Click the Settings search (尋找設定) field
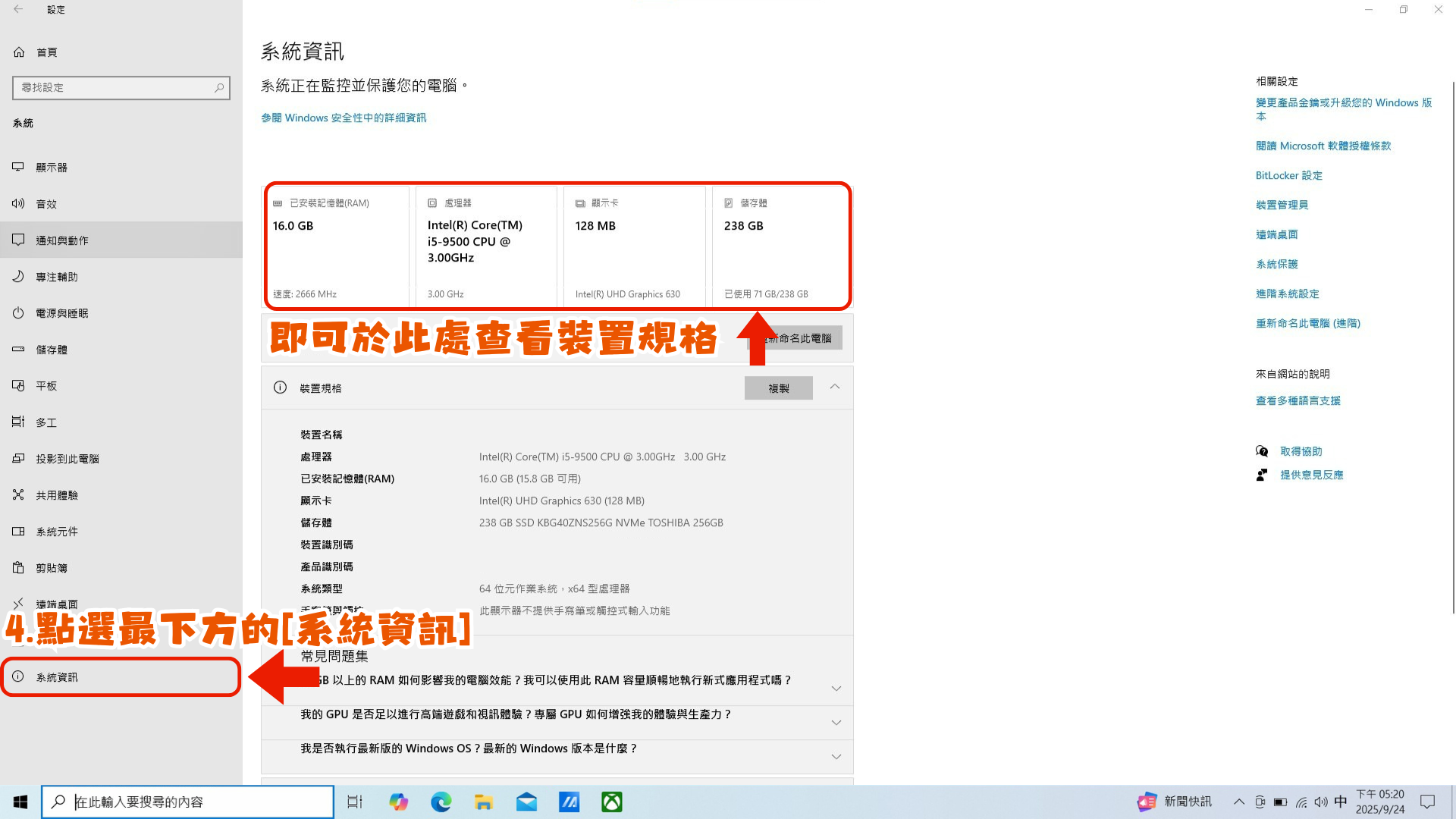1456x819 pixels. pos(114,88)
